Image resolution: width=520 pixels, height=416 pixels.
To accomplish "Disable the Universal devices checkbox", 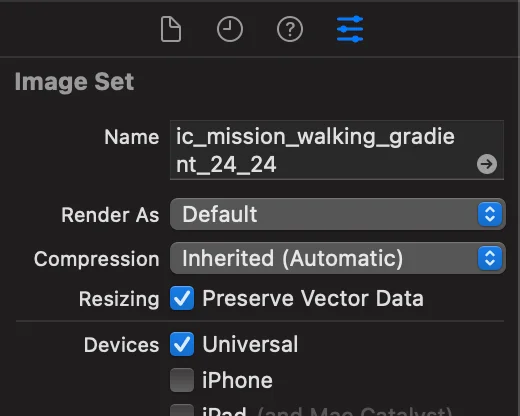I will click(x=182, y=344).
